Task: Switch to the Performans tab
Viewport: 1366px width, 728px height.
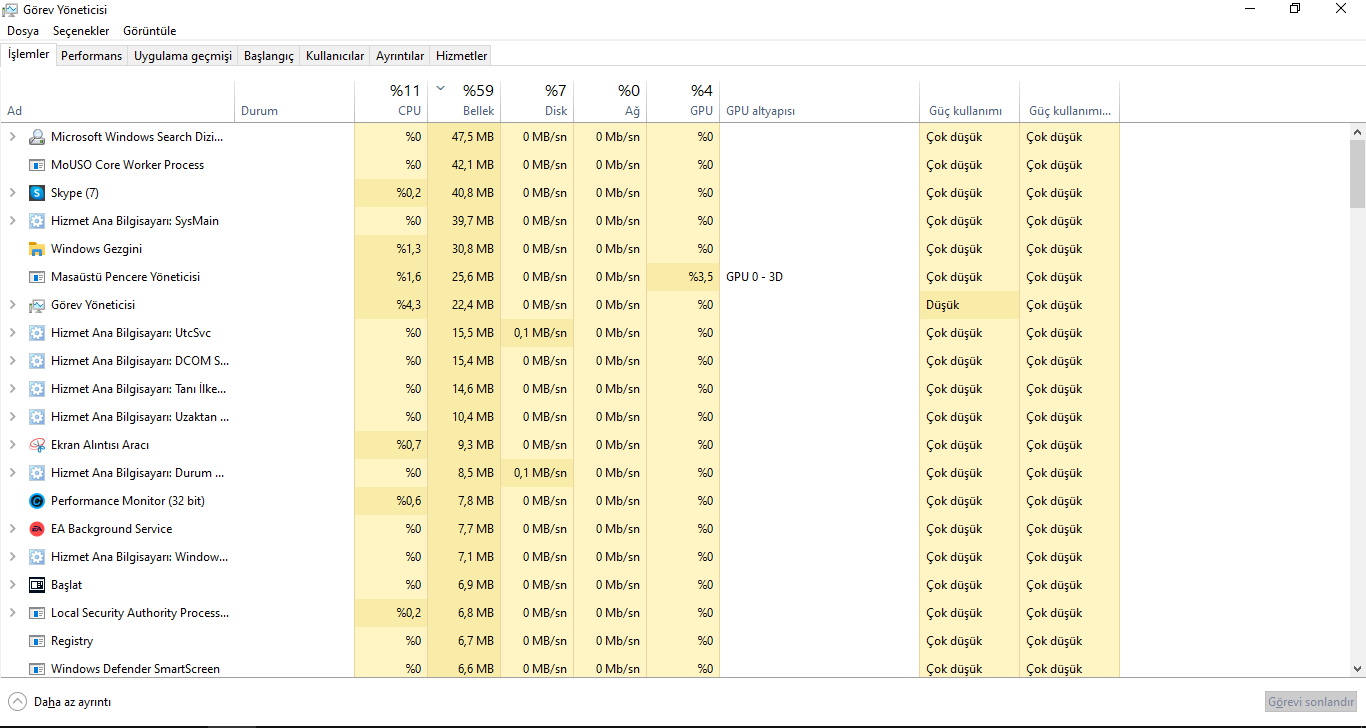Action: (x=91, y=56)
